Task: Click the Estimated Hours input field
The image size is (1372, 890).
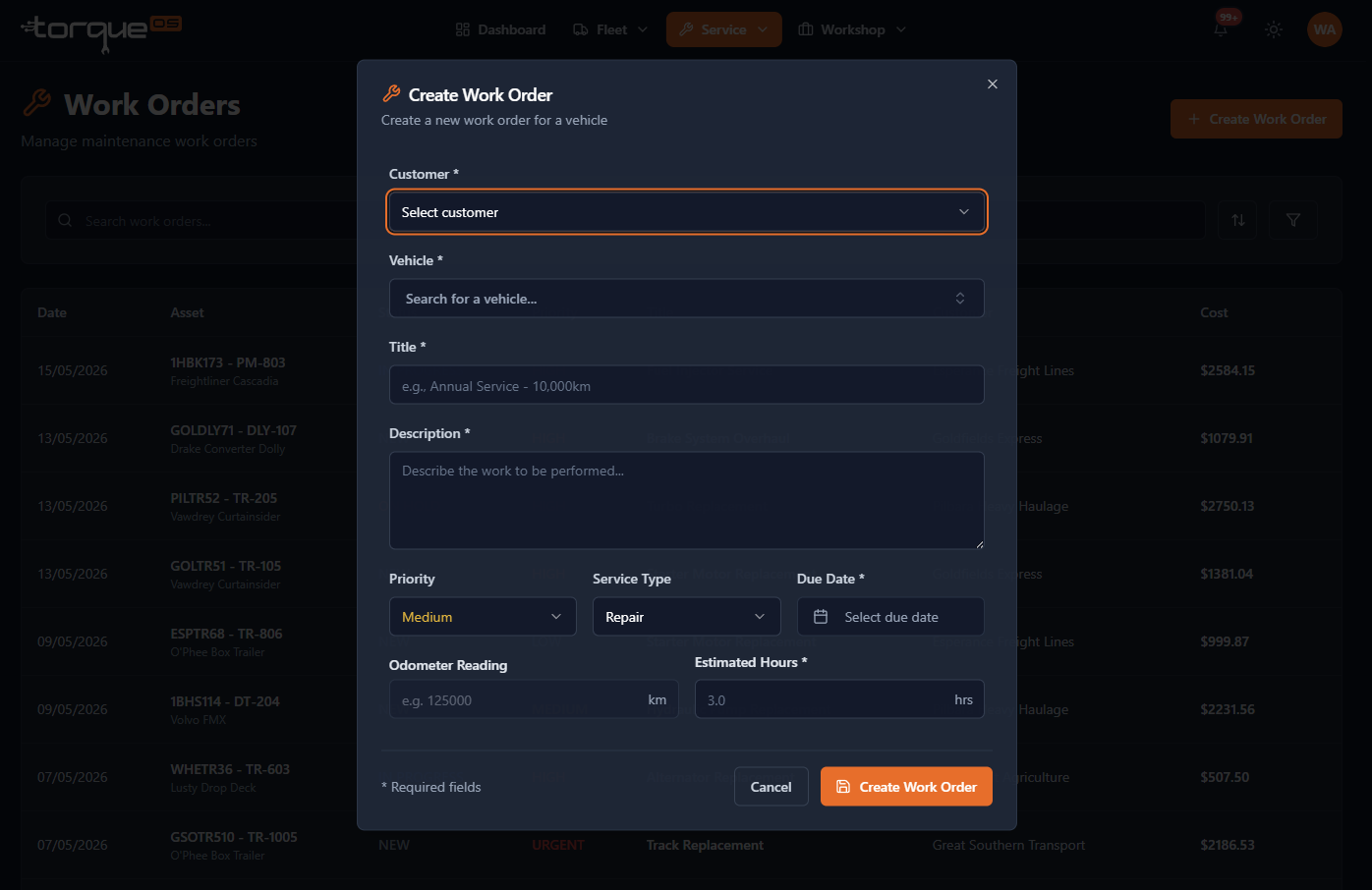Action: (839, 699)
